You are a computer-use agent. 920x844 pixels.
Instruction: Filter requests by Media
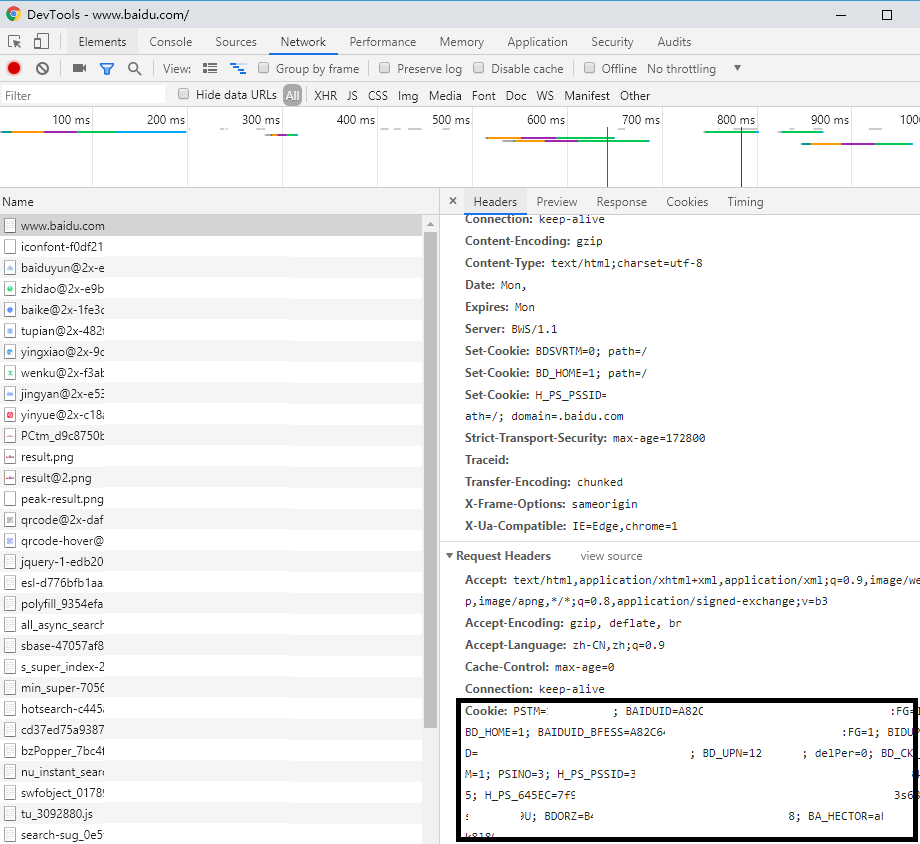coord(445,95)
